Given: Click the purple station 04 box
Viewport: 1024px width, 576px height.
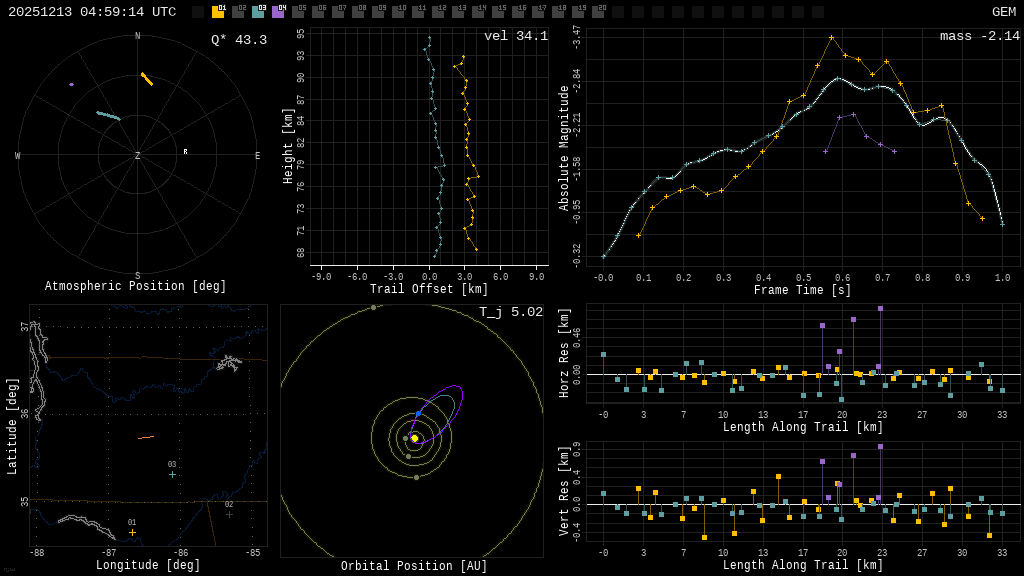Looking at the screenshot, I should 278,12.
